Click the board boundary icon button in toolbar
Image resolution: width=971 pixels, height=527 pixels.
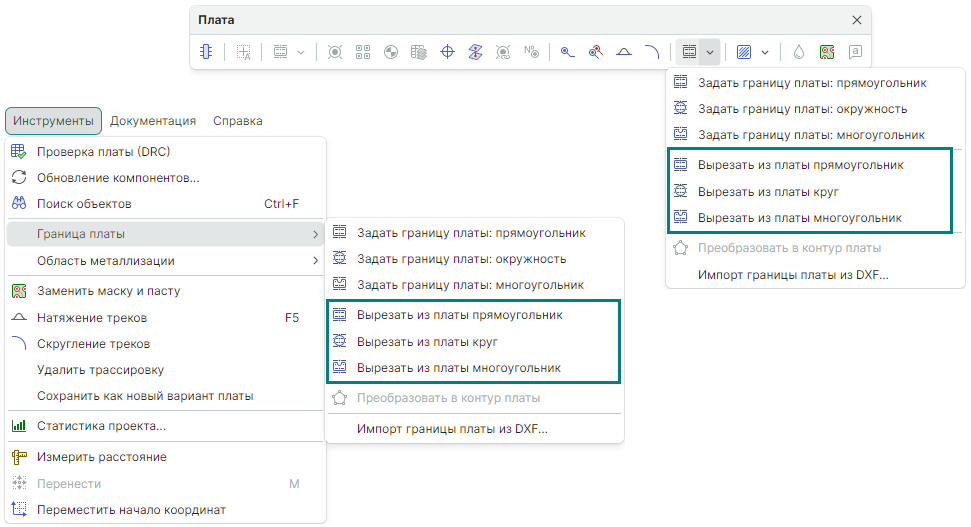pos(688,51)
